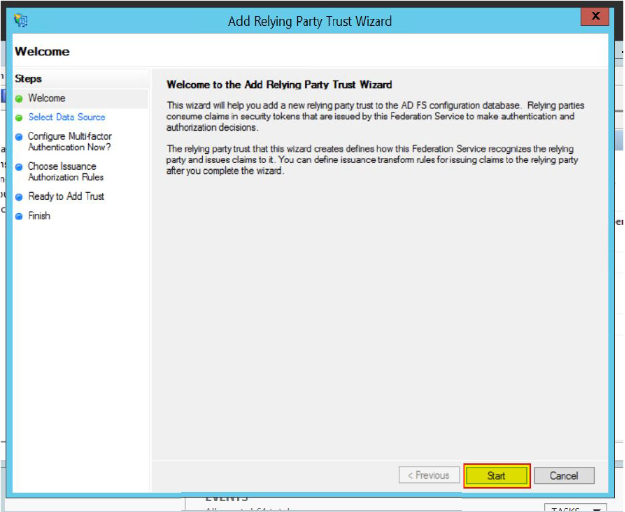Click the green bullet beside Welcome step

(19, 98)
